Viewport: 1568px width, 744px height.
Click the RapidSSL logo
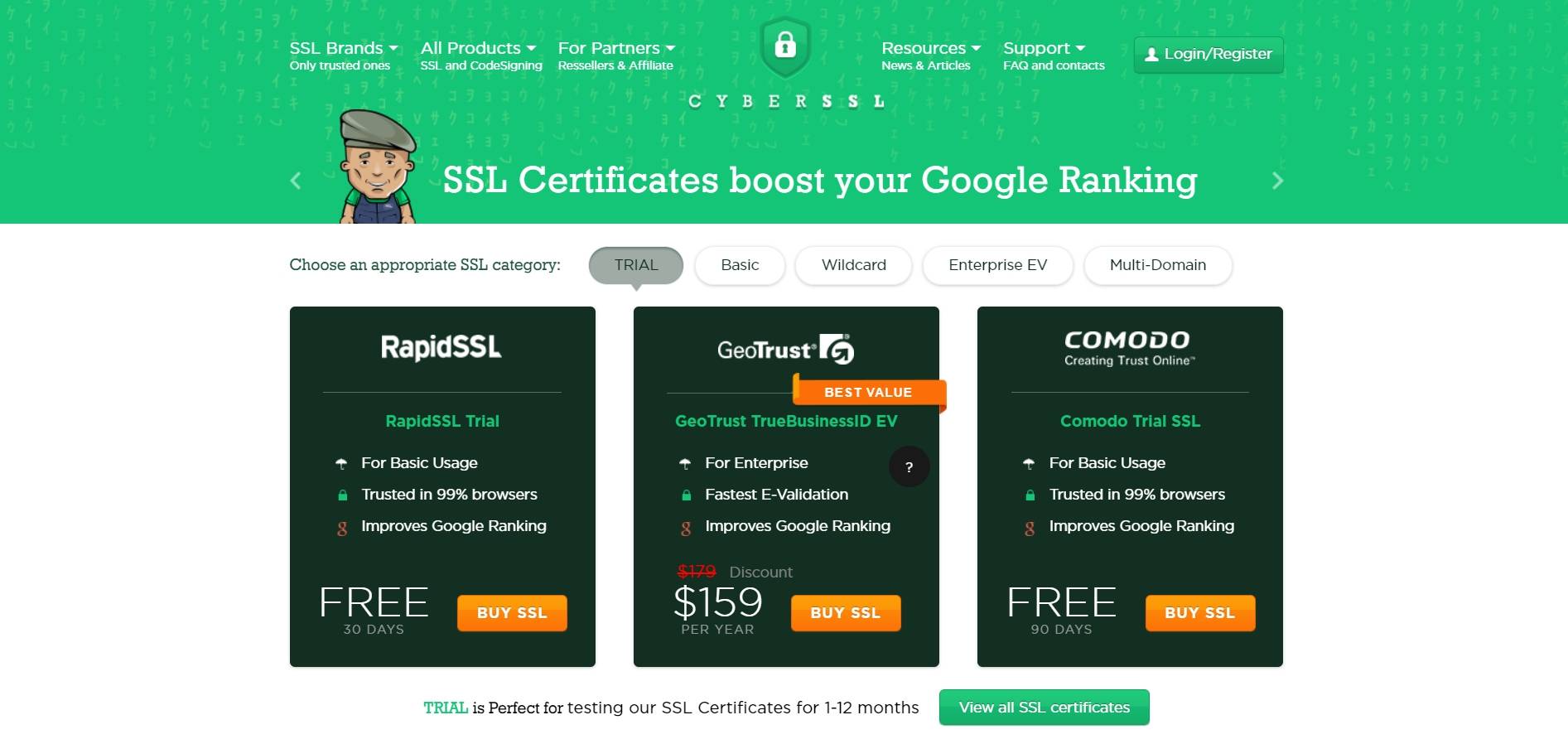pos(441,347)
